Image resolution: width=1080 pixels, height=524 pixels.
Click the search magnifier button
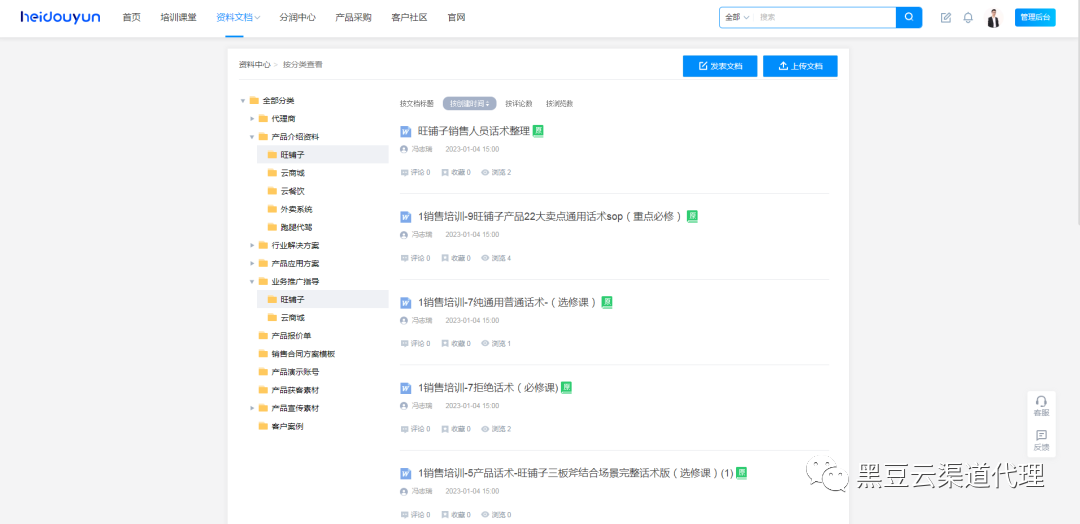pyautogui.click(x=908, y=17)
